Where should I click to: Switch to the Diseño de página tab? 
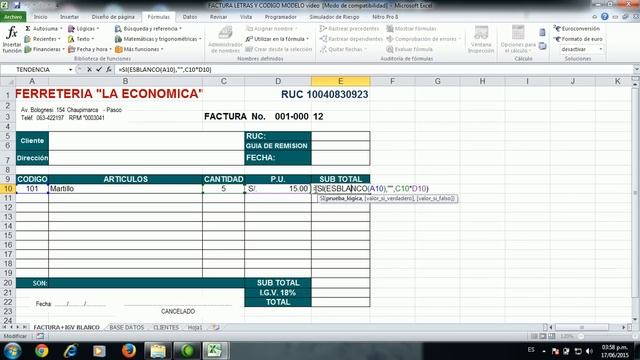(113, 17)
